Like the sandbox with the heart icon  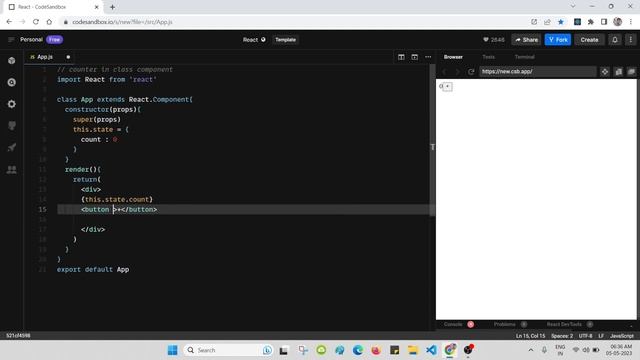pyautogui.click(x=486, y=40)
